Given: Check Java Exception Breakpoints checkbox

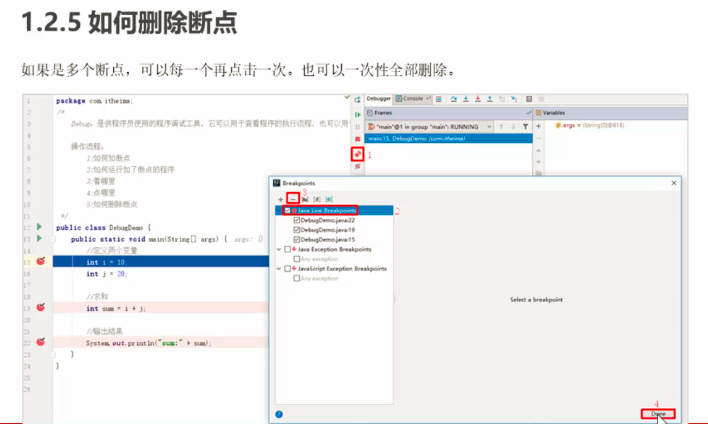Looking at the screenshot, I should click(288, 249).
